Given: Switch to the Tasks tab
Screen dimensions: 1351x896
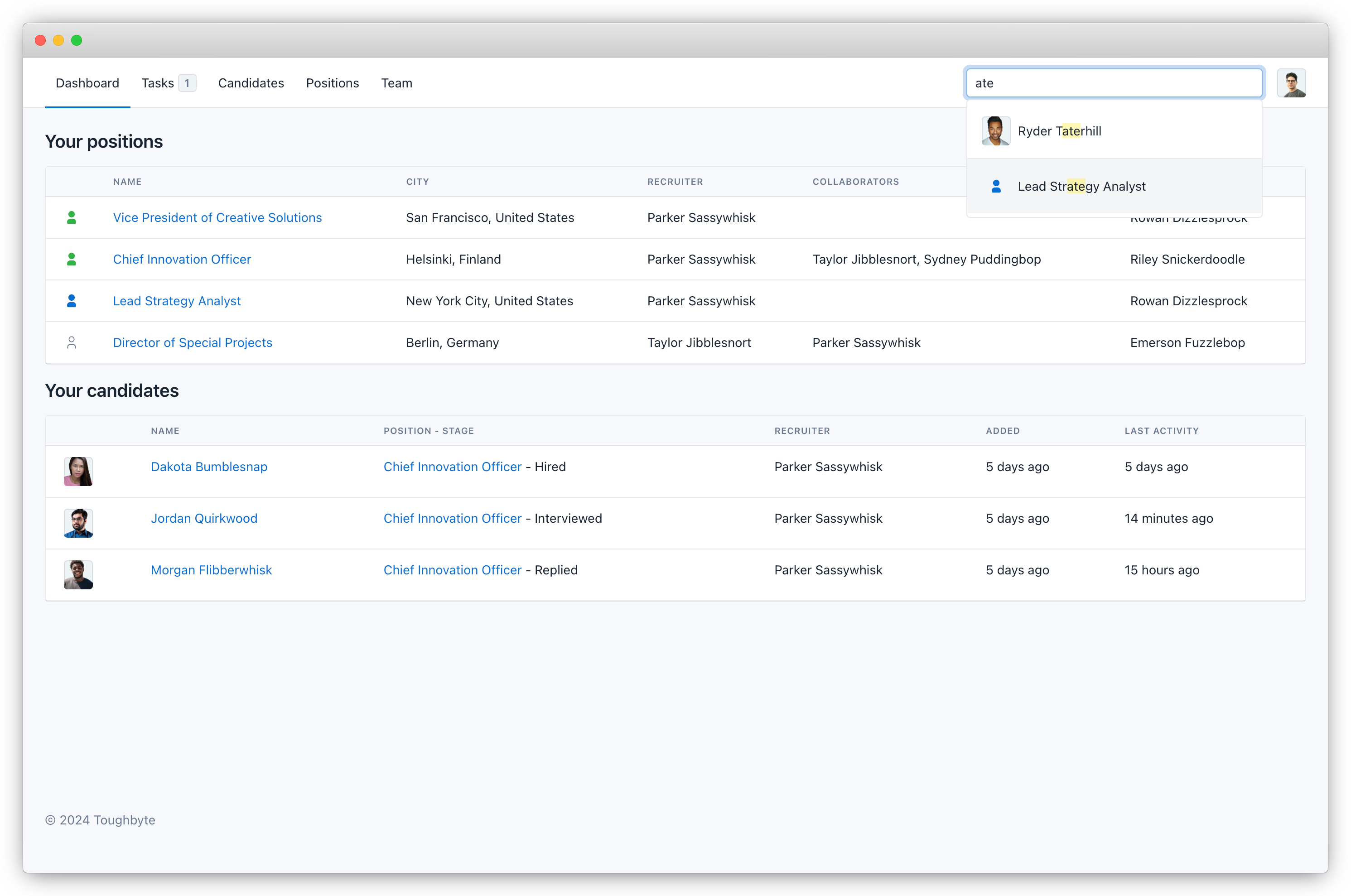Looking at the screenshot, I should coord(158,83).
